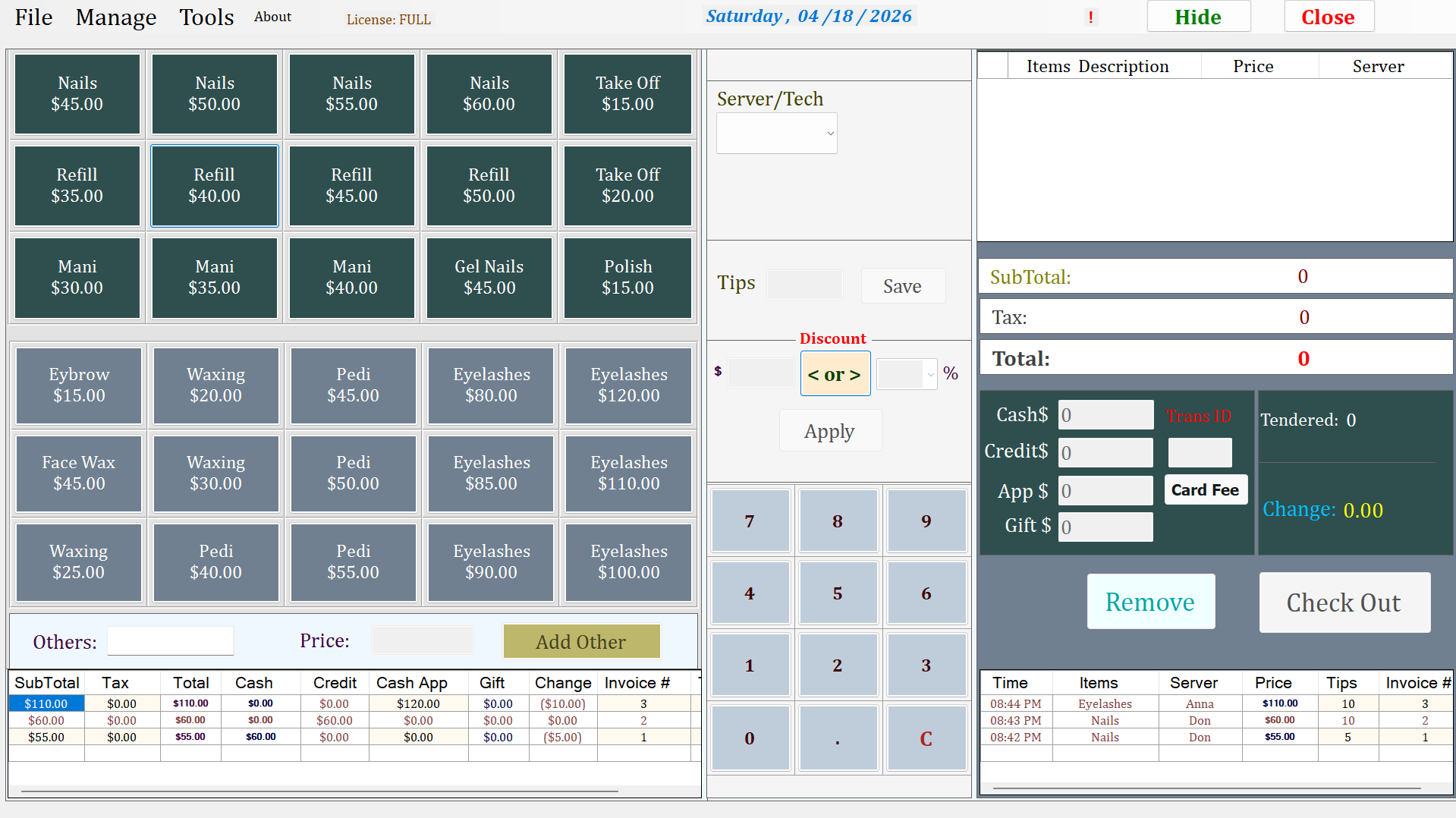Select the Refill $40.00 service
Image resolution: width=1456 pixels, height=818 pixels.
[214, 185]
